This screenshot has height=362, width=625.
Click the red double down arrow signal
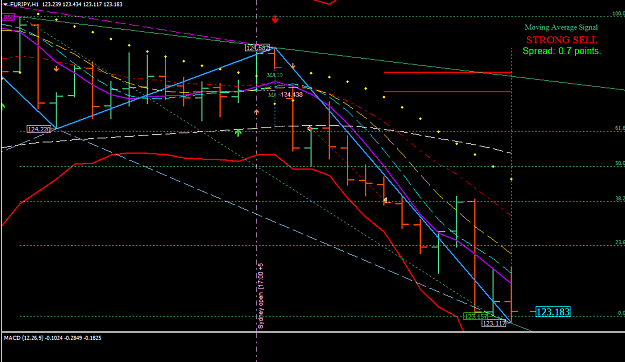(275, 19)
